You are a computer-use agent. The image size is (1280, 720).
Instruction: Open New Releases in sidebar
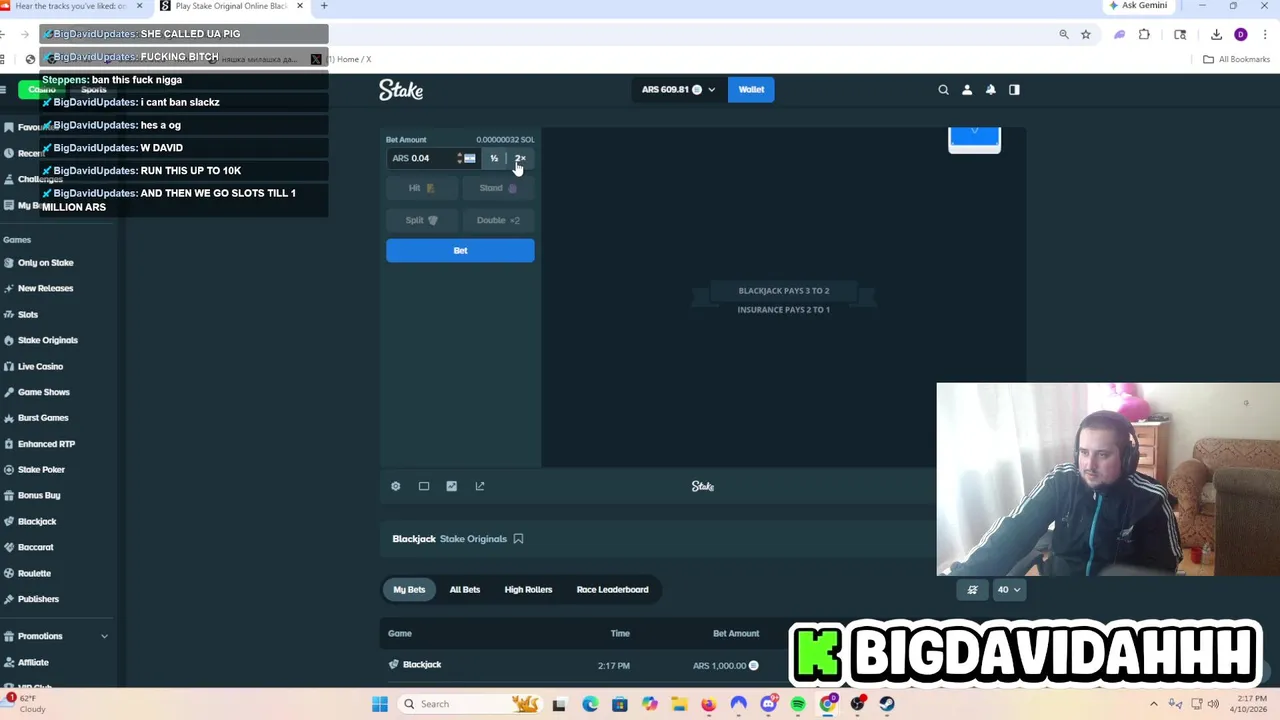click(45, 289)
